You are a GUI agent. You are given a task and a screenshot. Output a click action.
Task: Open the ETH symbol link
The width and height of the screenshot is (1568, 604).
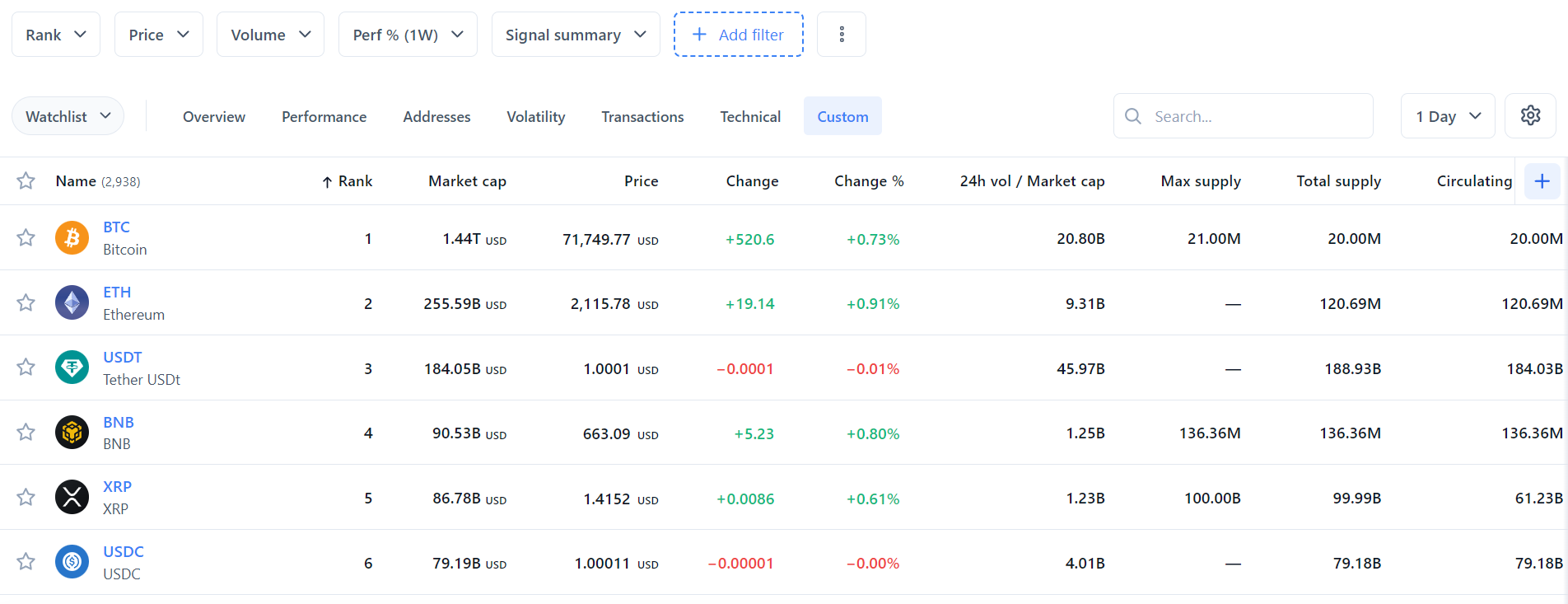point(117,292)
